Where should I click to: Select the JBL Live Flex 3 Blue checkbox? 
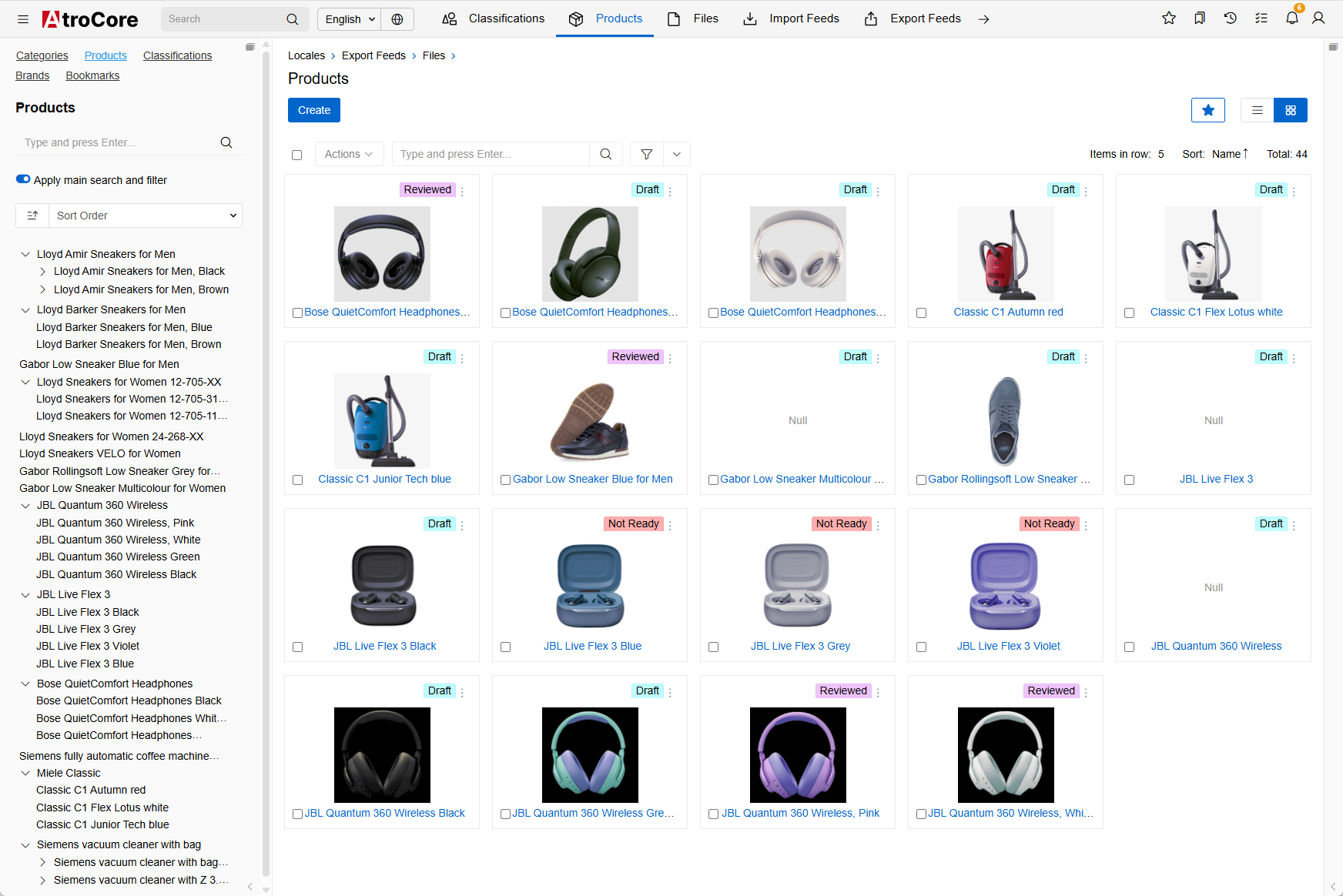505,647
